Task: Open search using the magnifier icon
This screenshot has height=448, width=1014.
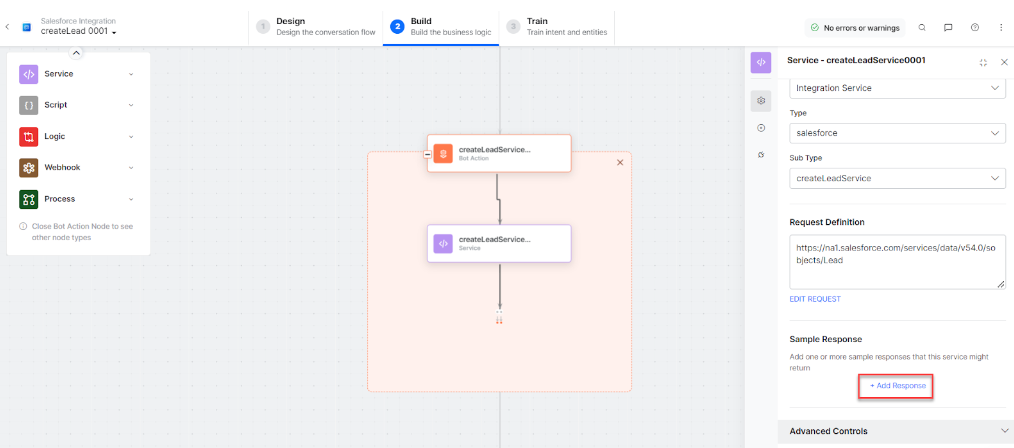Action: click(922, 28)
